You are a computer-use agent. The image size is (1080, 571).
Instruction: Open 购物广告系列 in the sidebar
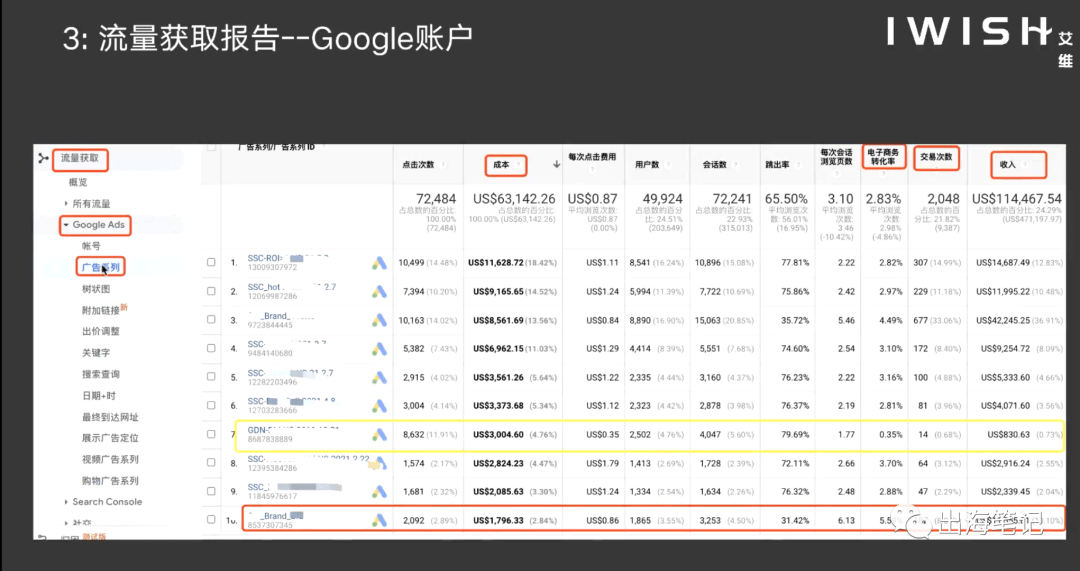click(x=110, y=481)
